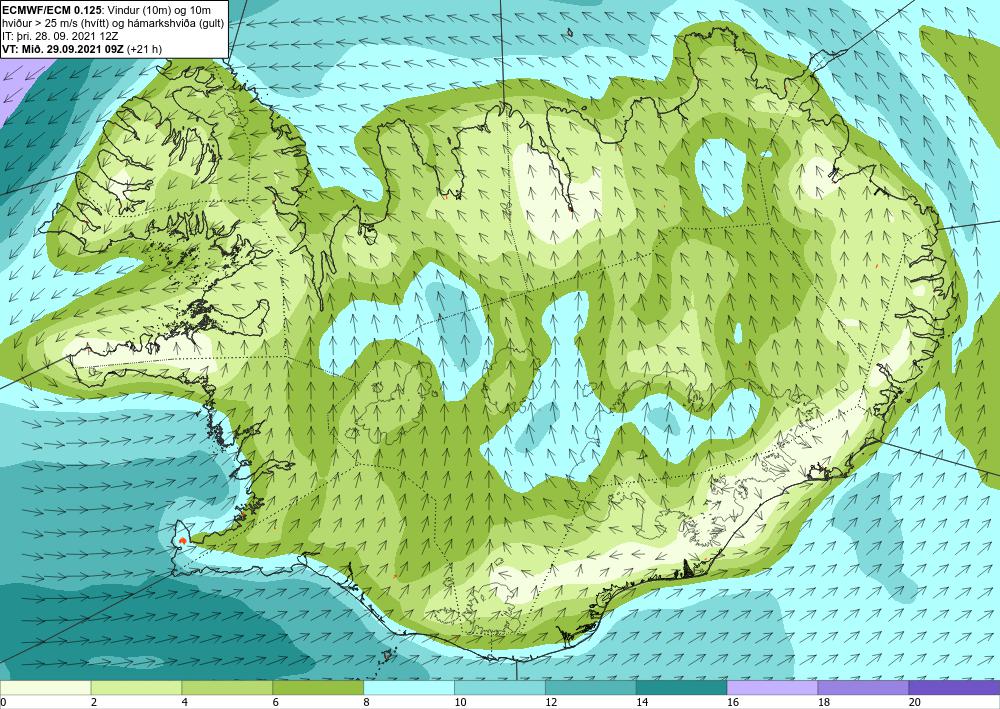Click the legend scale label '4'
The width and height of the screenshot is (1000, 709).
pyautogui.click(x=184, y=703)
